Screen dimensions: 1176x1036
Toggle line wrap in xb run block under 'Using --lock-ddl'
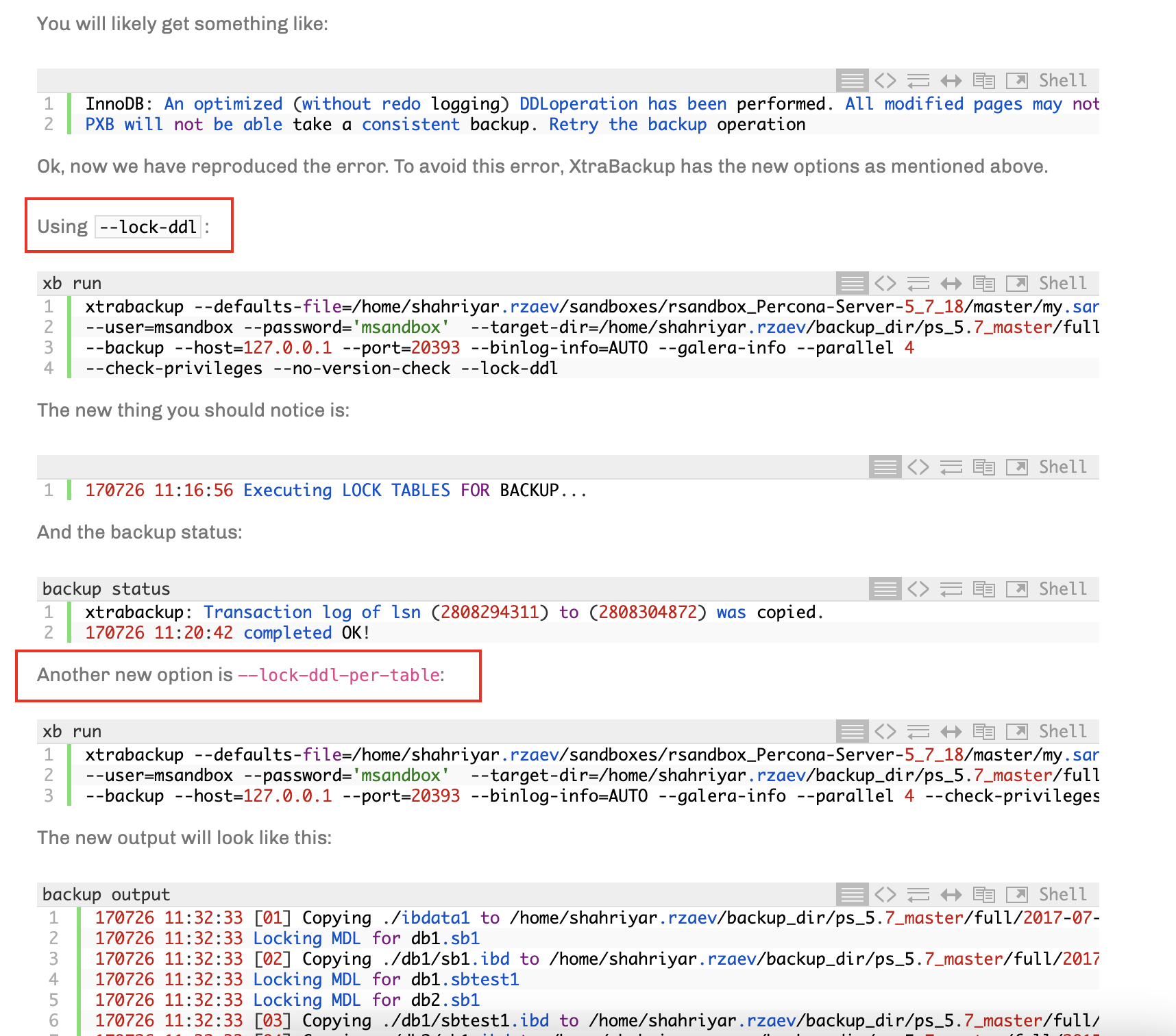click(918, 284)
